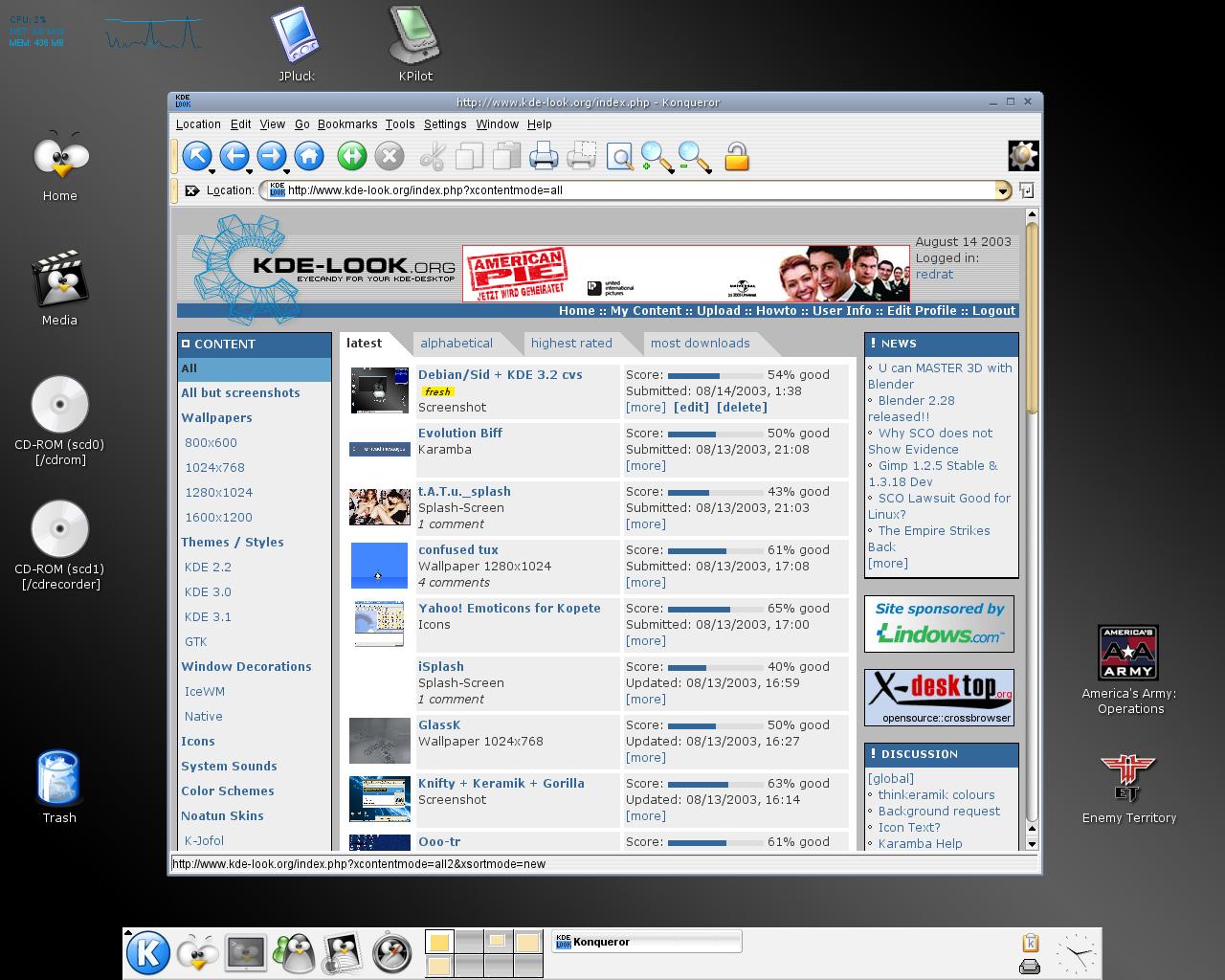Viewport: 1225px width, 980px height.
Task: Open the 'thinkeramik colours' discussion
Action: pos(936,795)
